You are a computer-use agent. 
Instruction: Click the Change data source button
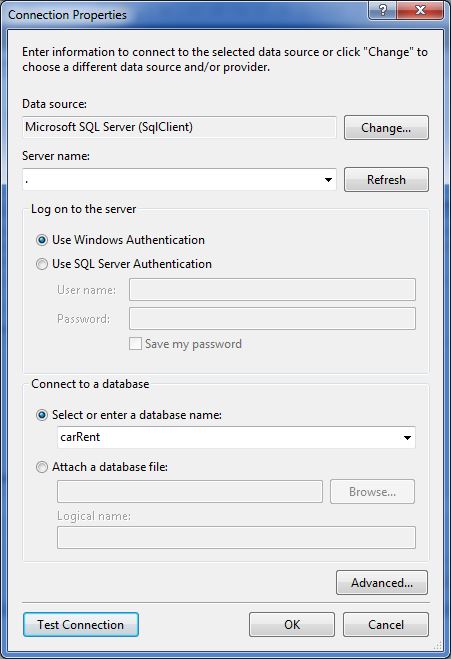click(386, 127)
